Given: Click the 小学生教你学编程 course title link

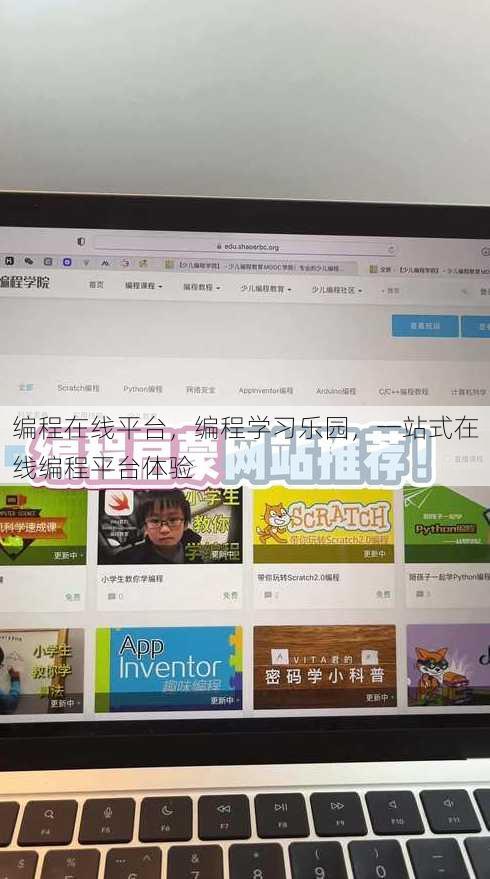Looking at the screenshot, I should (x=133, y=579).
